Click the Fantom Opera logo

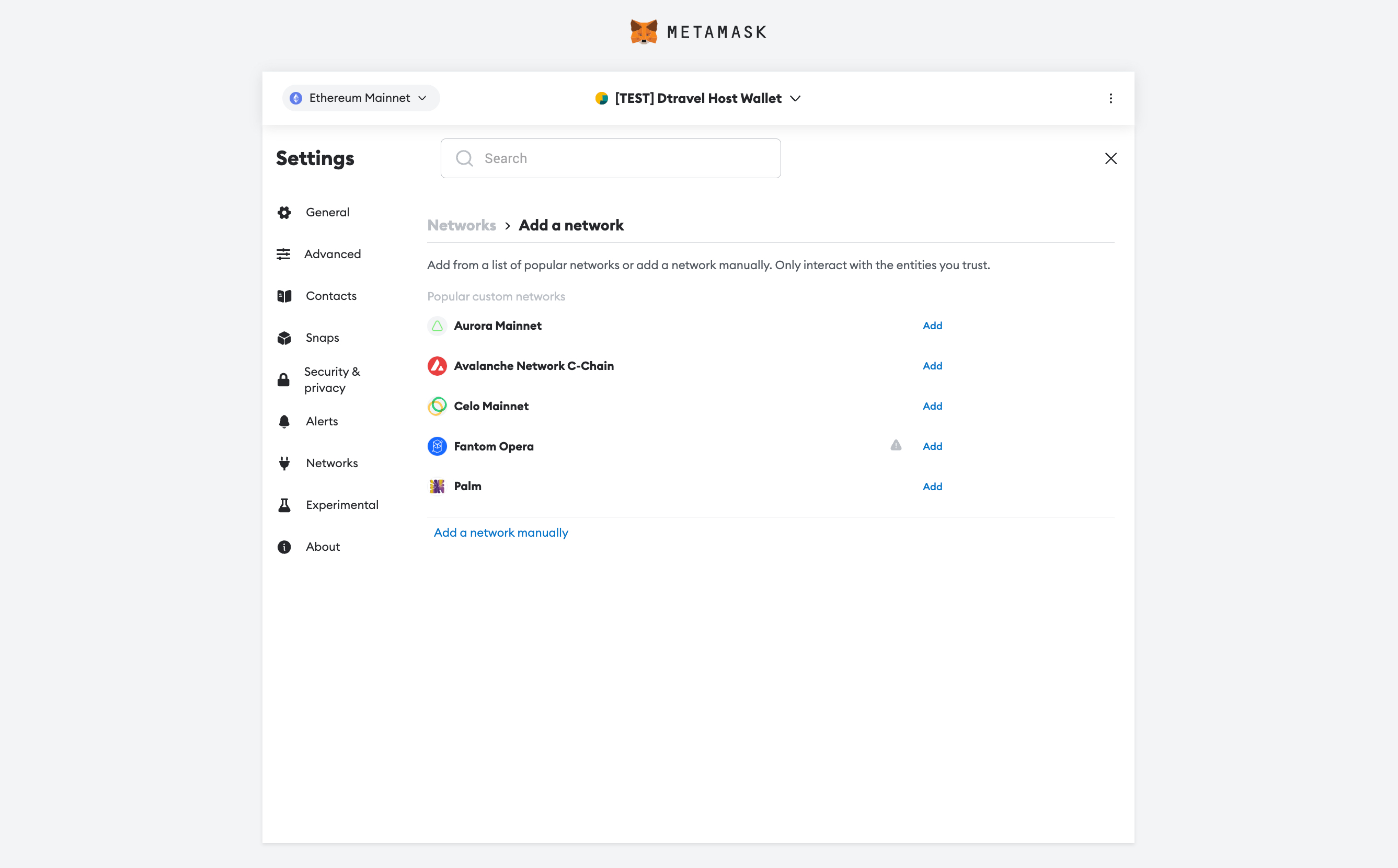tap(437, 446)
